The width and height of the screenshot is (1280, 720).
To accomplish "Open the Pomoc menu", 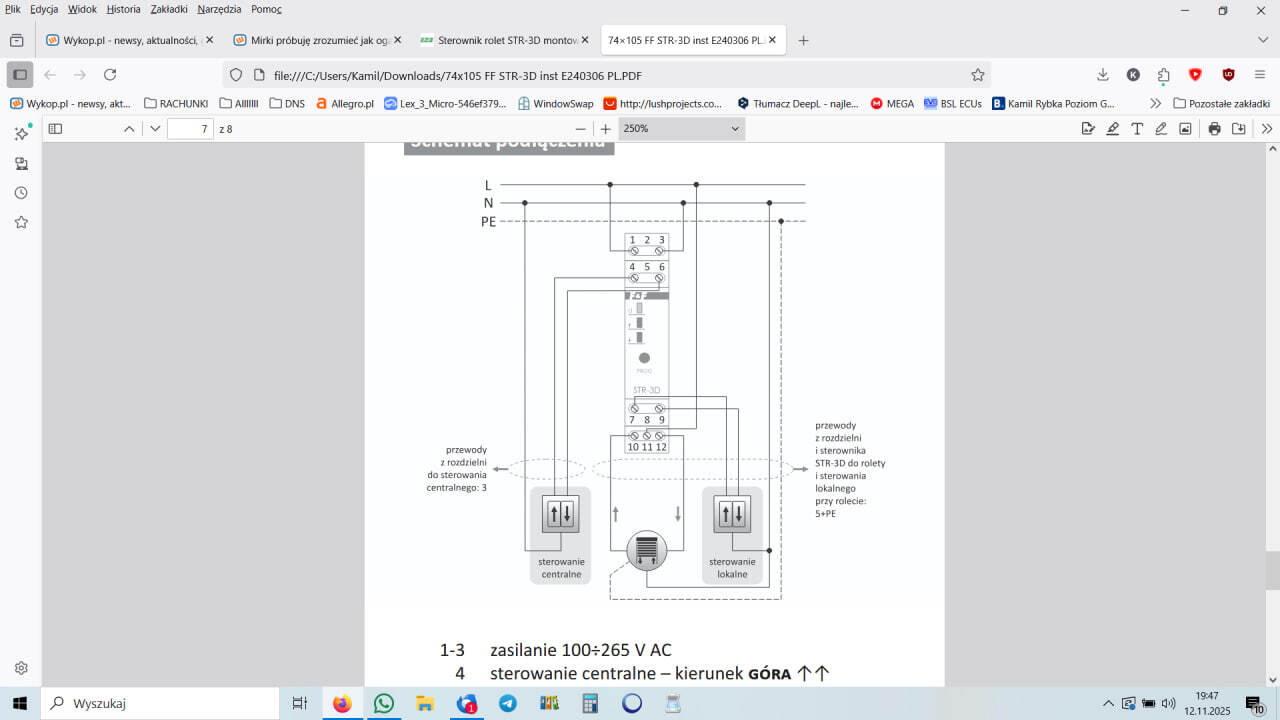I will [266, 9].
